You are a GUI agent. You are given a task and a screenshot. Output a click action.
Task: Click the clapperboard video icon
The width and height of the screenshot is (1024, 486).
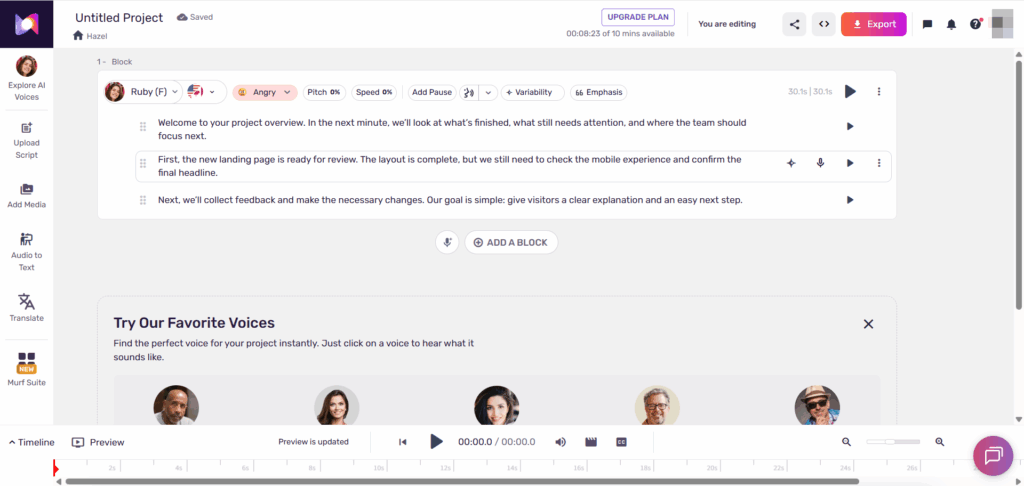(591, 442)
